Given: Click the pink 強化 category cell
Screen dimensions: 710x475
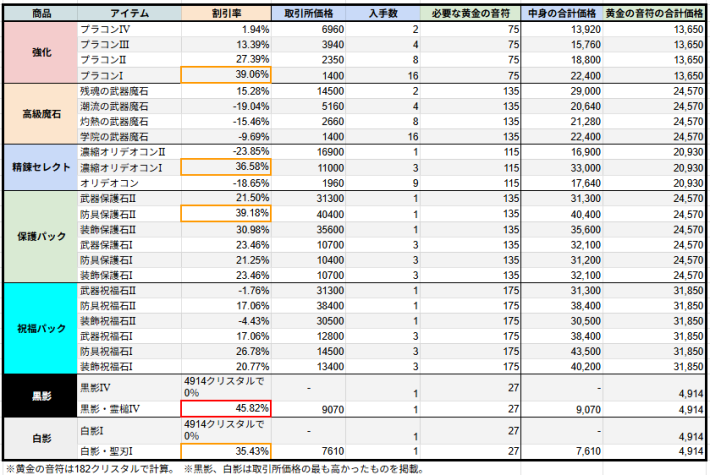Looking at the screenshot, I should 40,52.
